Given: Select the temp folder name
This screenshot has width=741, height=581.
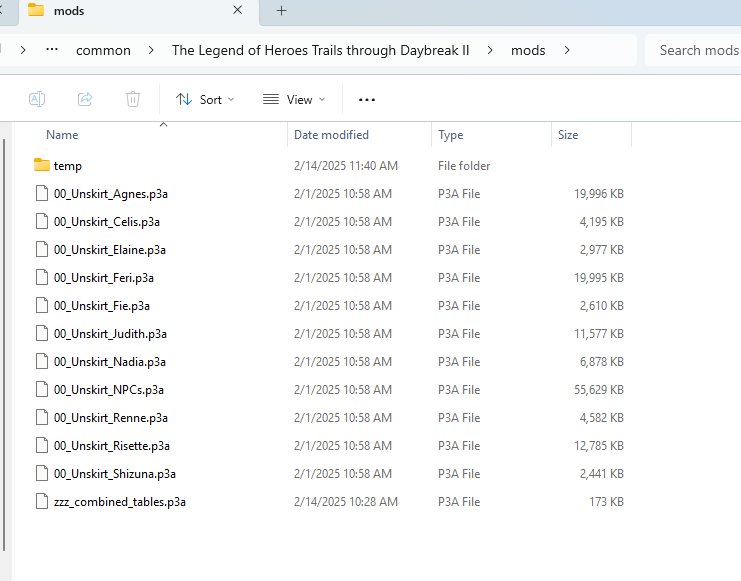Looking at the screenshot, I should click(68, 166).
